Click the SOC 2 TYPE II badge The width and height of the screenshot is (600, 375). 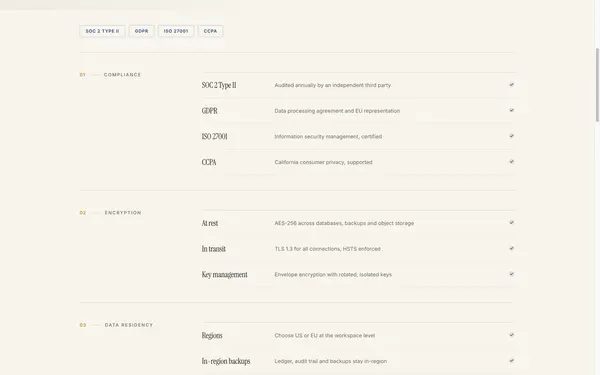point(102,31)
